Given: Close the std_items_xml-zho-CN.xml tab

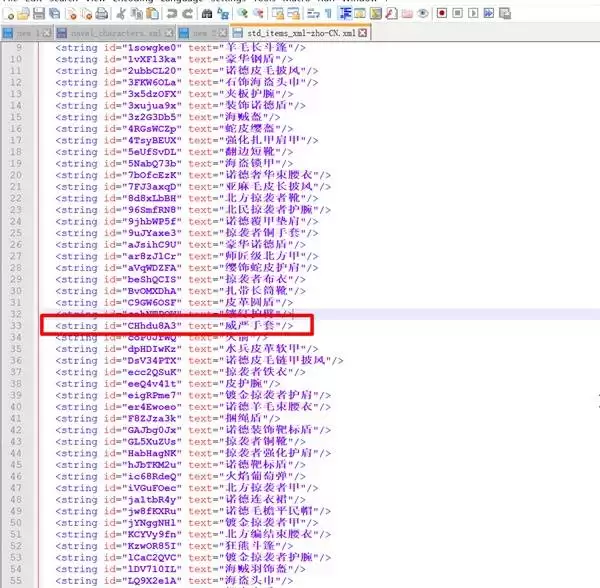Looking at the screenshot, I should (x=363, y=33).
